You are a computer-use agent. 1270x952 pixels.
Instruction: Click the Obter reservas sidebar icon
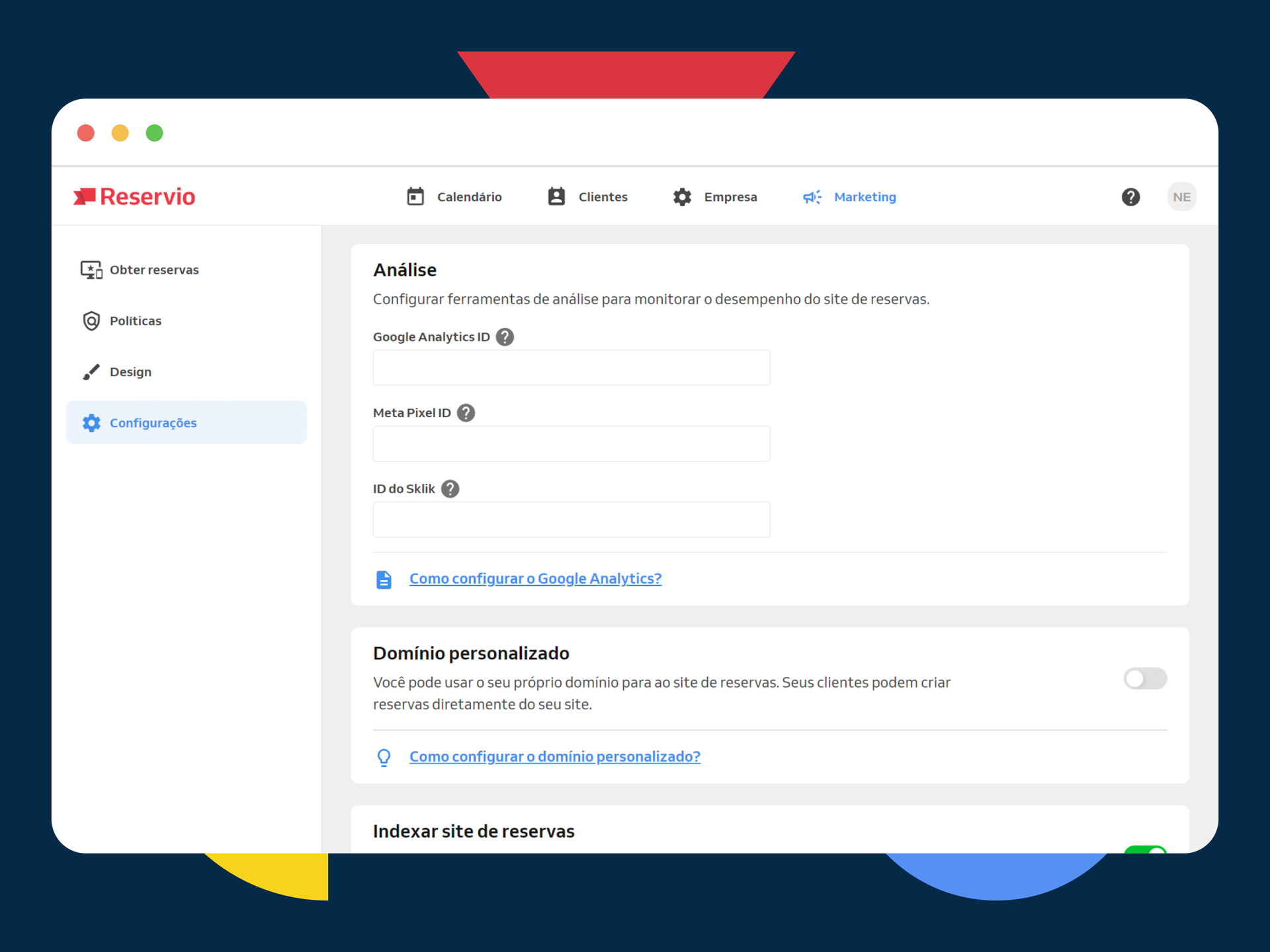coord(91,269)
